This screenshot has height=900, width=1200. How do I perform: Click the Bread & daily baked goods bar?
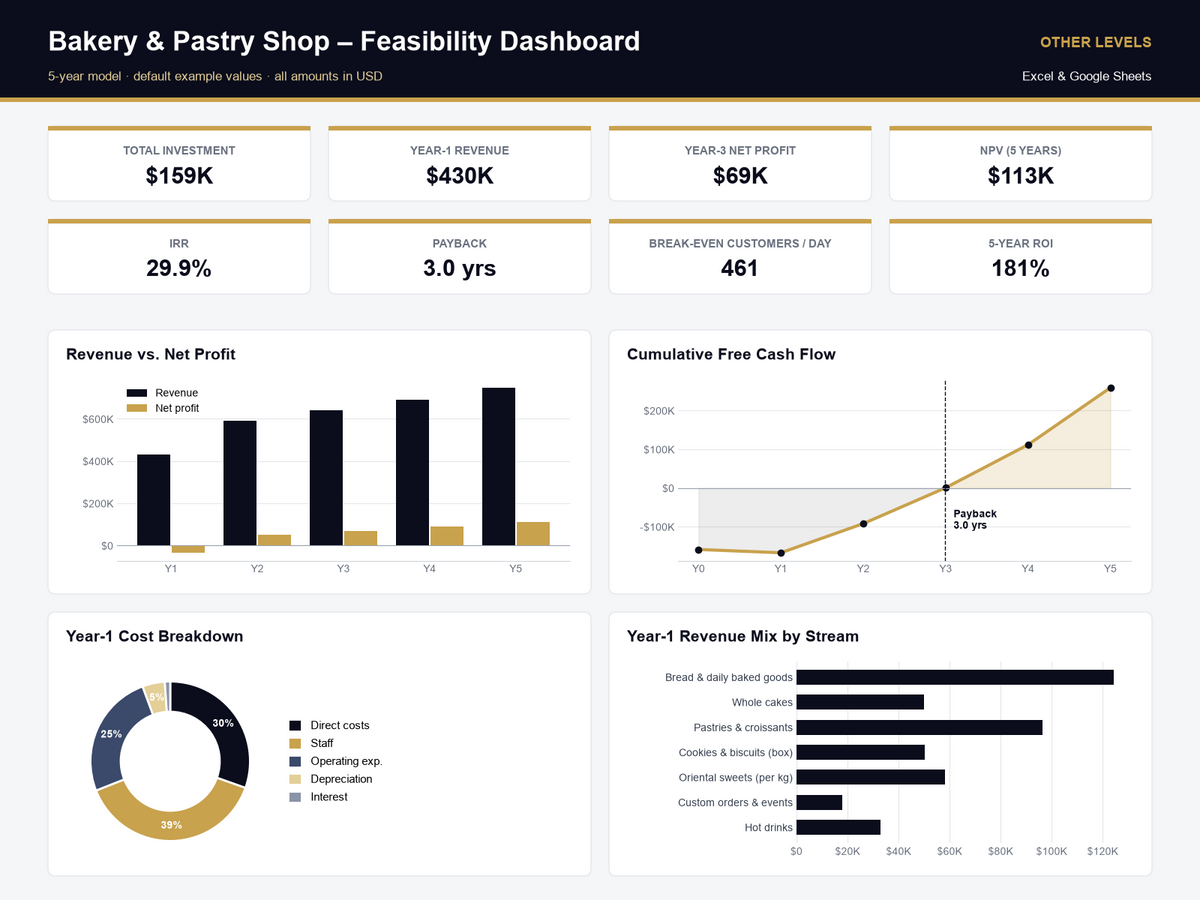pyautogui.click(x=955, y=677)
